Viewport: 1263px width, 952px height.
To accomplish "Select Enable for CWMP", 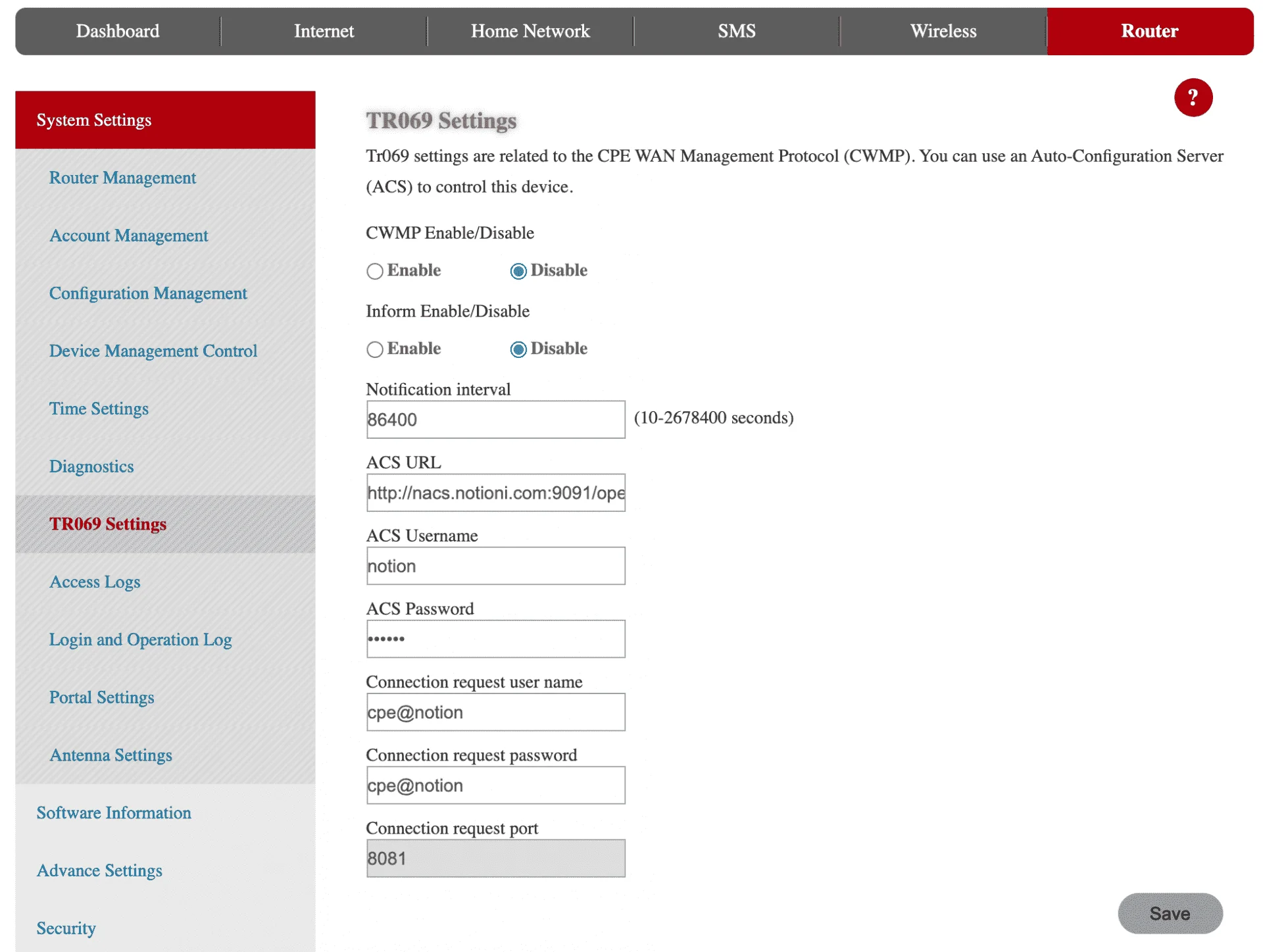I will coord(375,270).
